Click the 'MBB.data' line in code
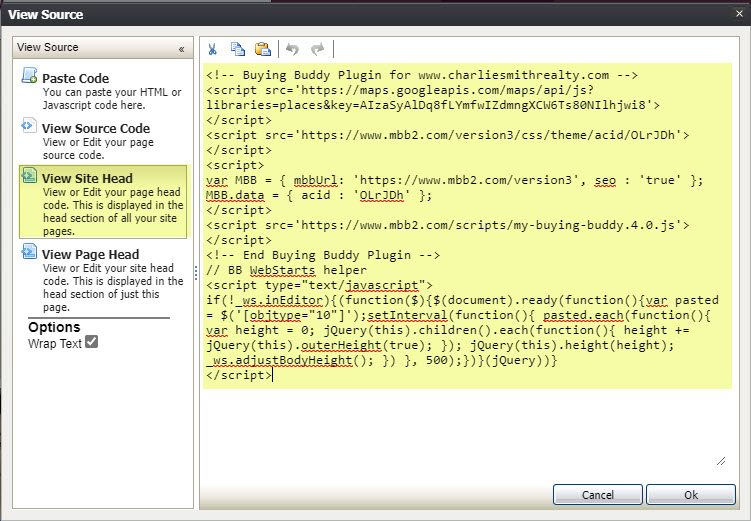The image size is (751, 521). (319, 195)
